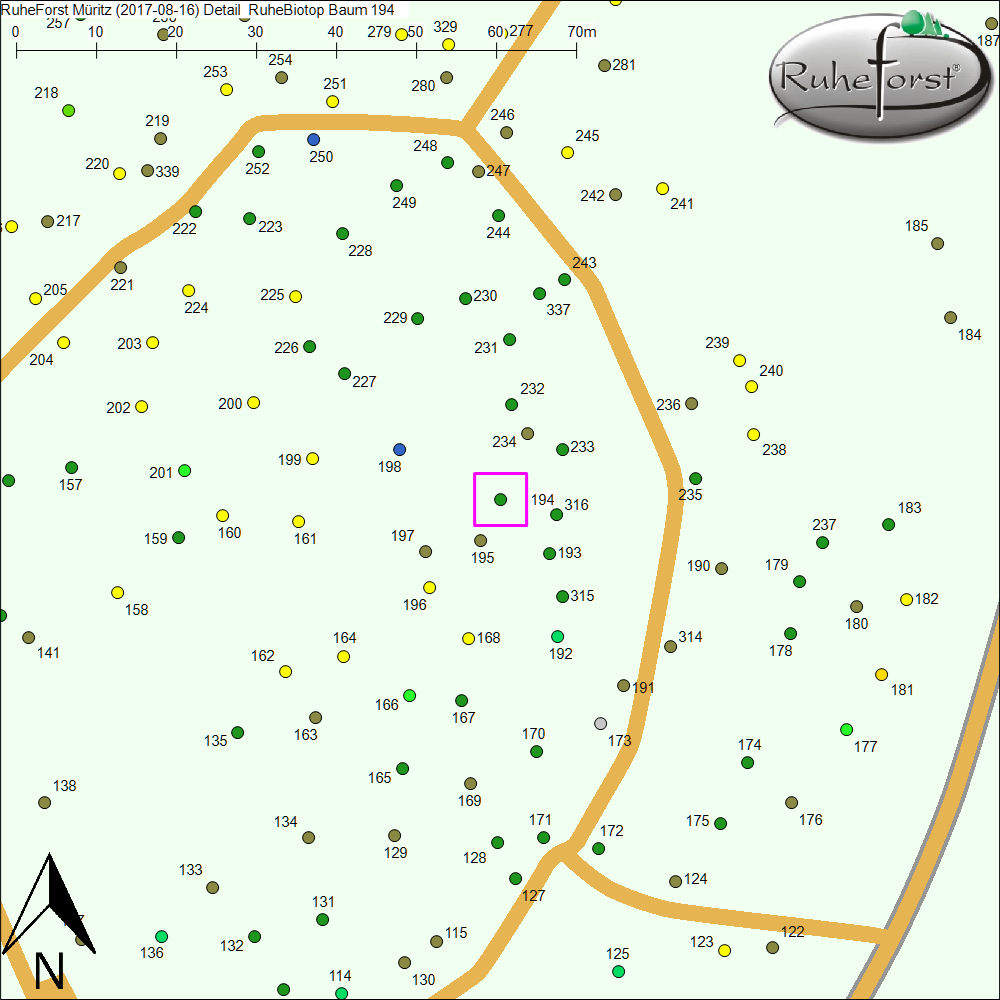The image size is (1000, 1000).
Task: Click the teal tree marker 192
Action: [558, 636]
